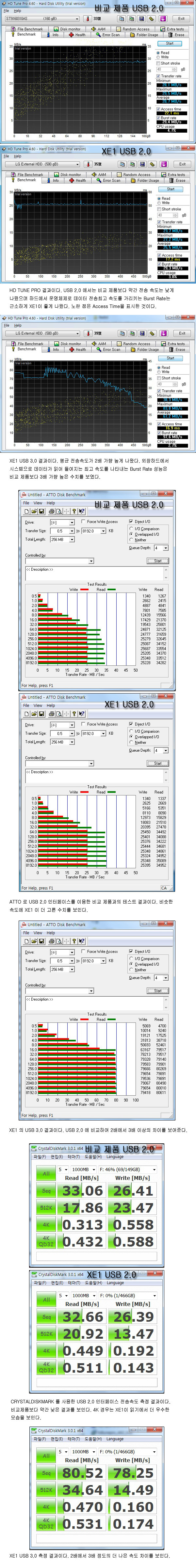The image size is (196, 1568).
Task: Select Neither radio in XE1 USB 2.0 ATTO window
Action: 131,742
